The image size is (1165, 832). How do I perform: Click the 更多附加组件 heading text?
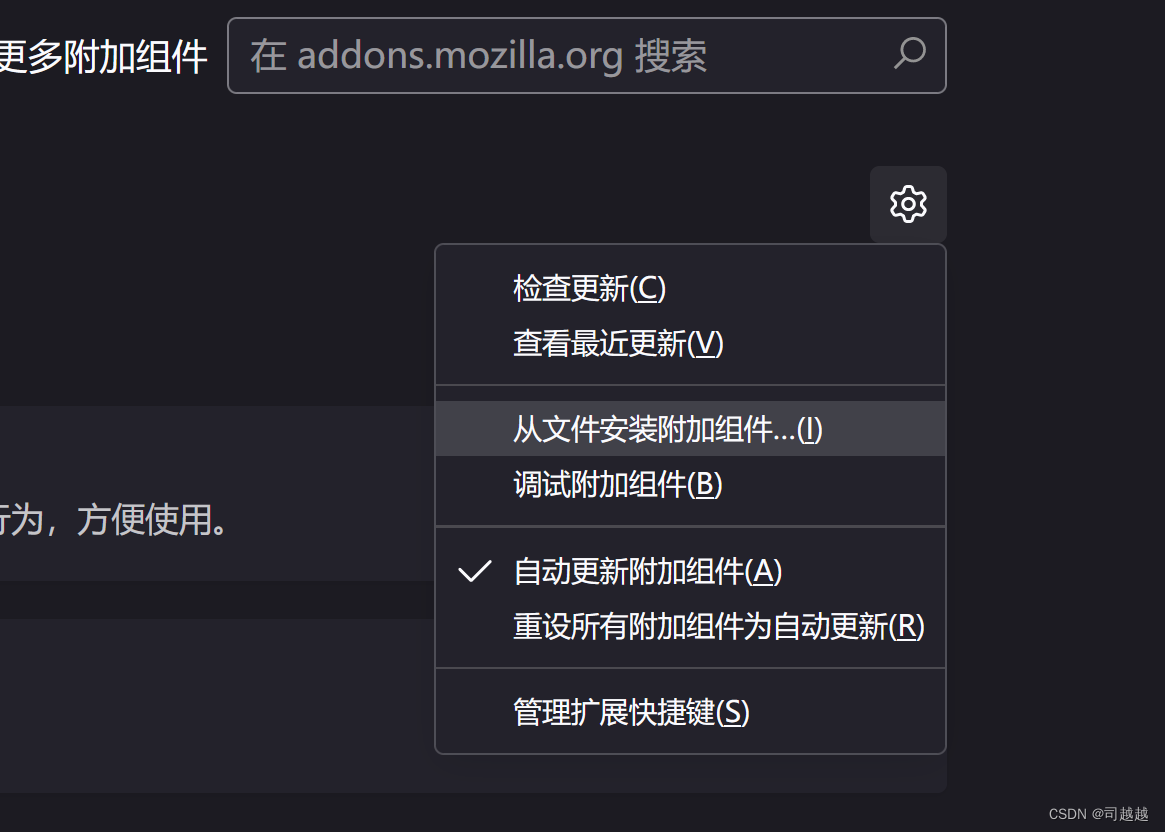103,57
